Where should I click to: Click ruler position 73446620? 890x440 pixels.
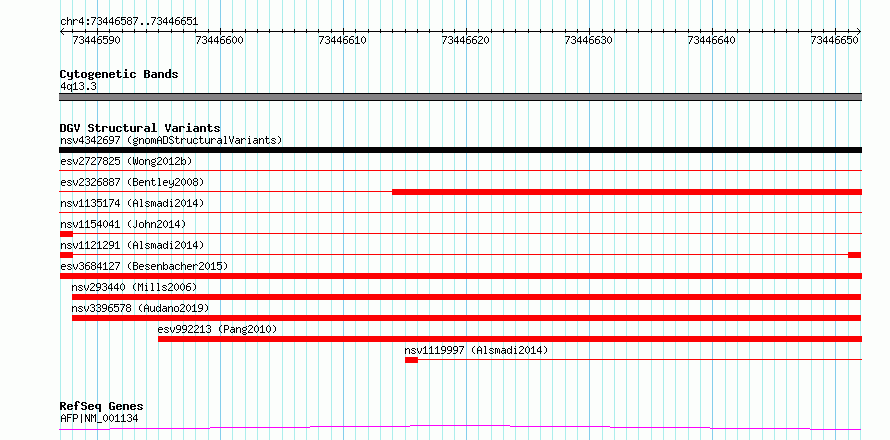tap(466, 40)
